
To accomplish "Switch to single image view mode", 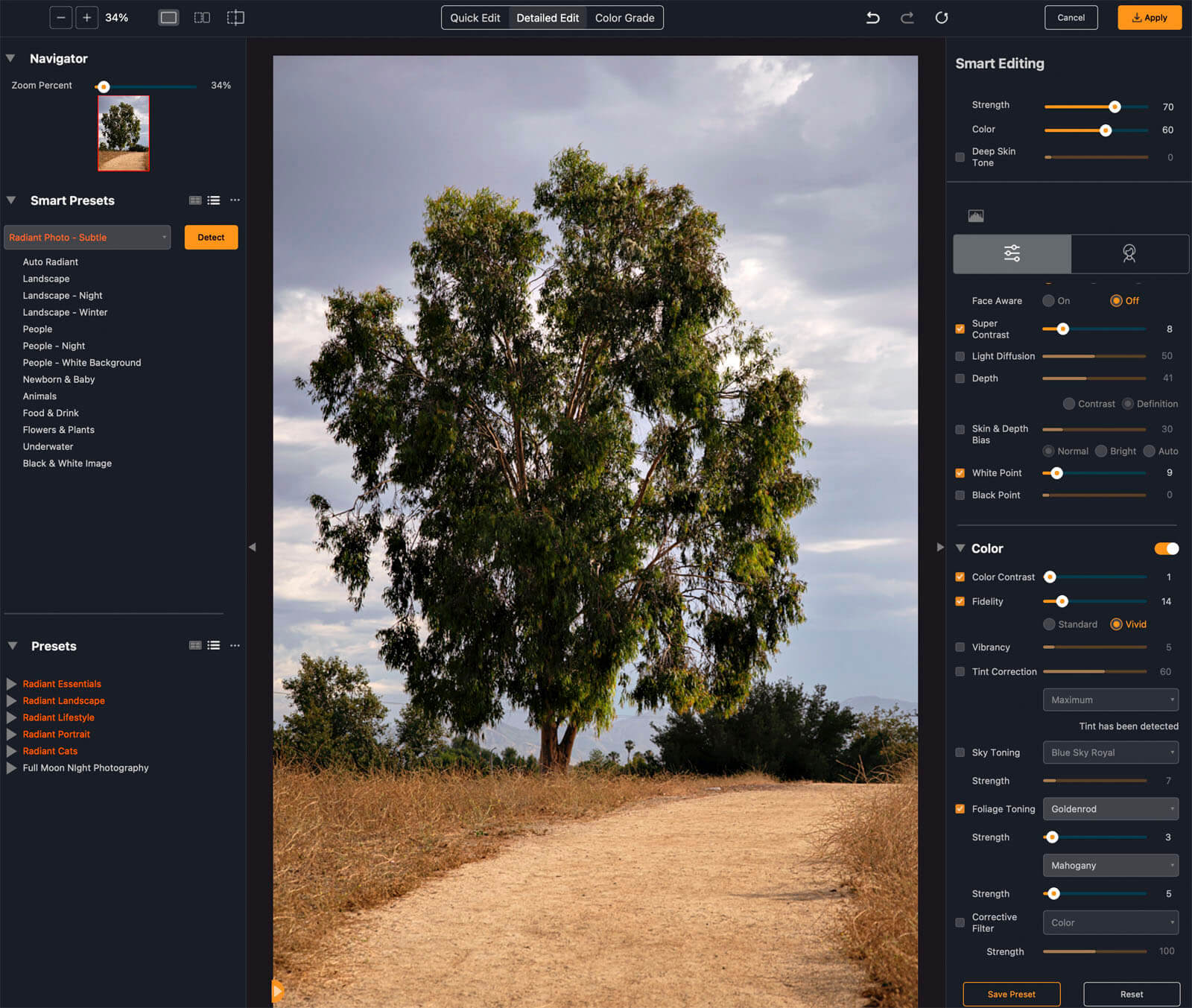I will [x=169, y=17].
